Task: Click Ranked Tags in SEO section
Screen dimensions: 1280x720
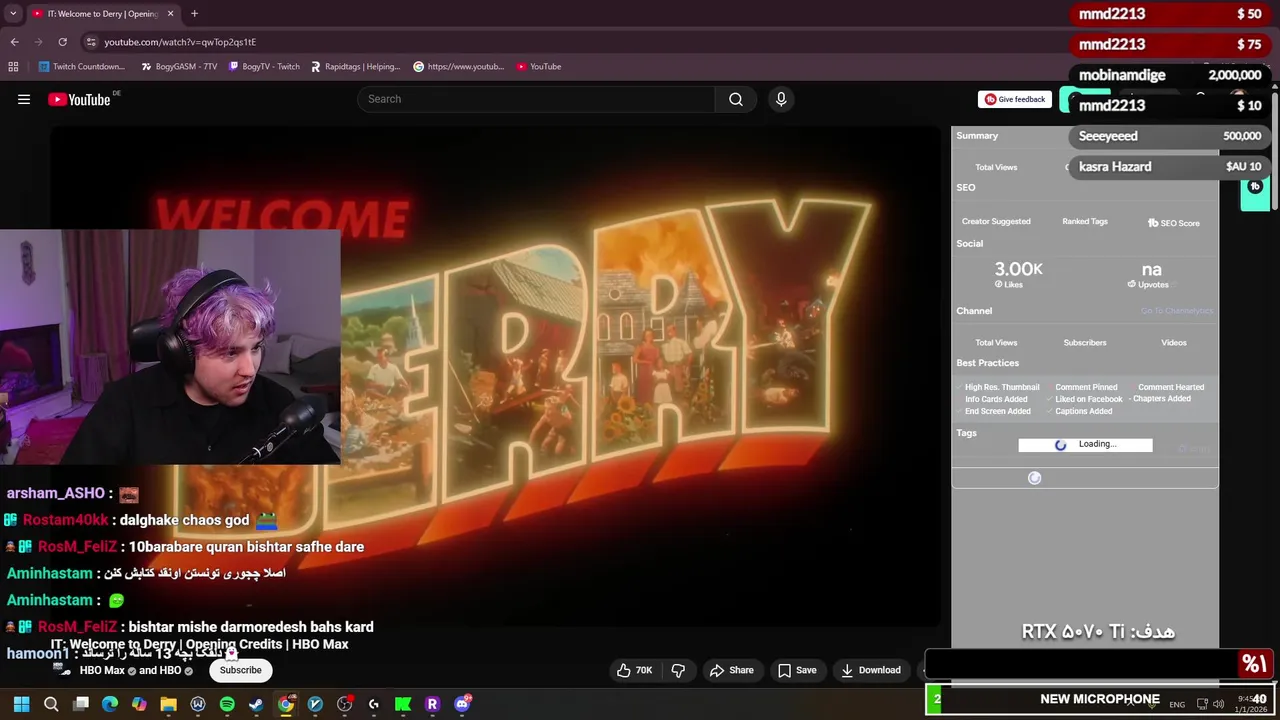Action: tap(1085, 222)
